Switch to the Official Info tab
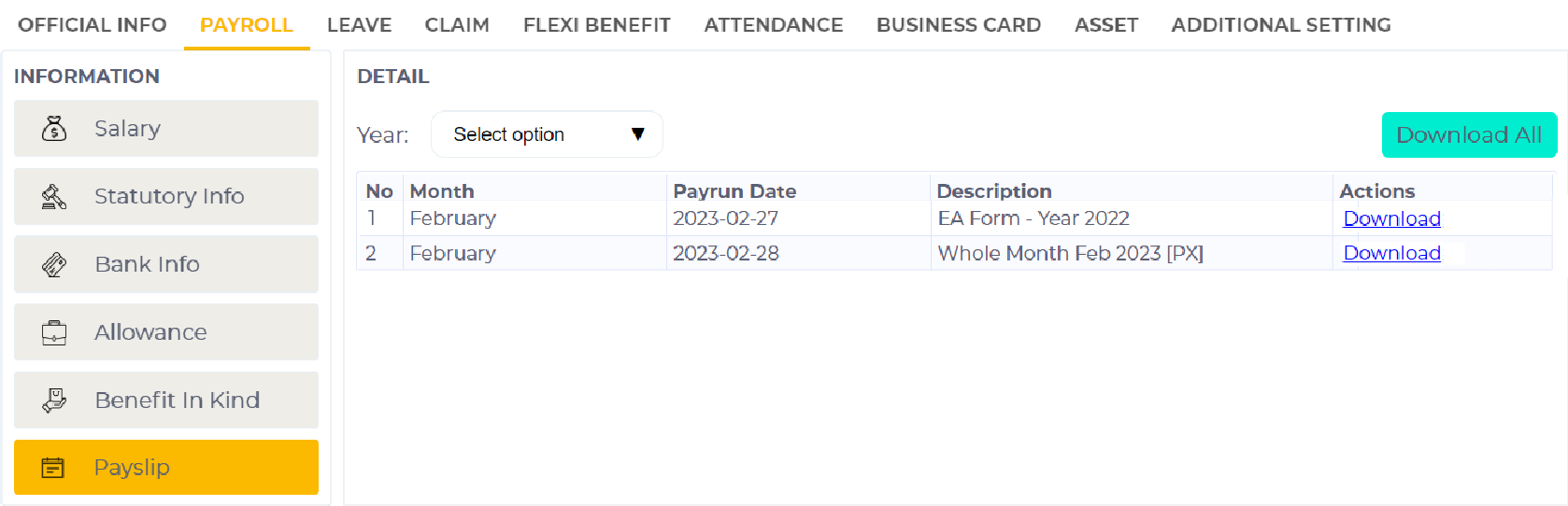Image resolution: width=1568 pixels, height=506 pixels. (x=92, y=25)
